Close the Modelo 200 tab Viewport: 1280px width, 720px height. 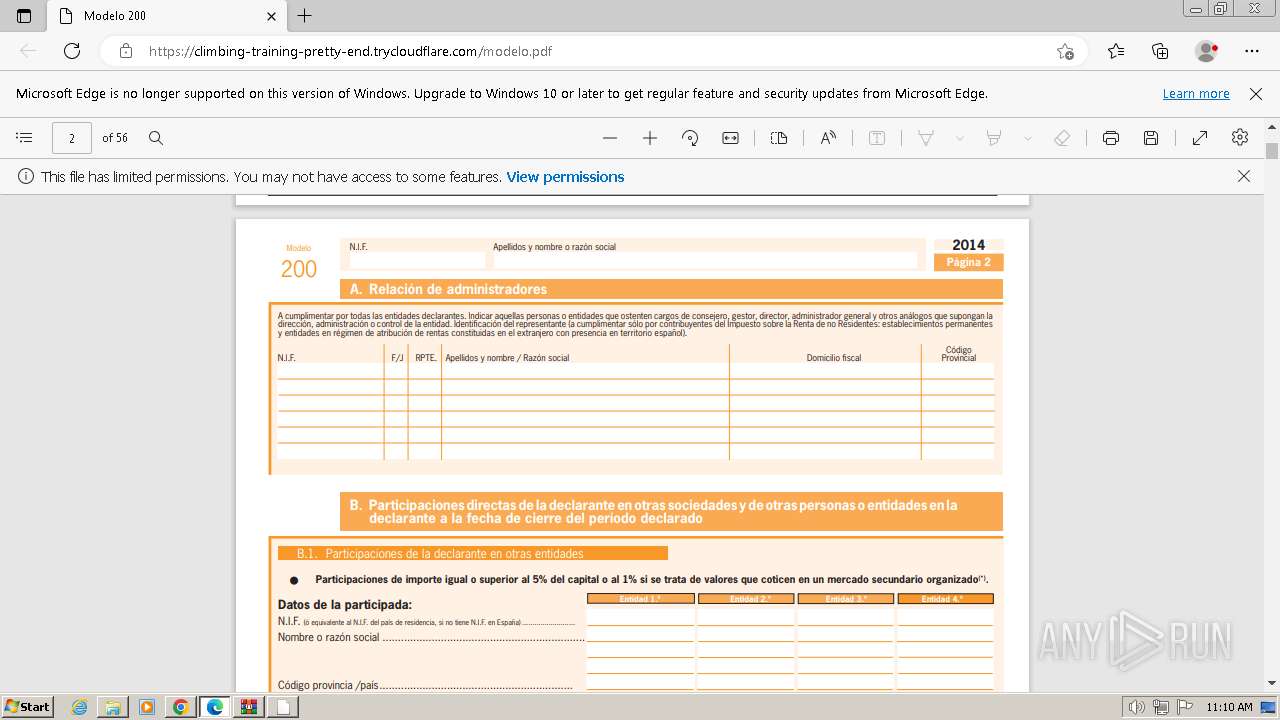pyautogui.click(x=272, y=16)
